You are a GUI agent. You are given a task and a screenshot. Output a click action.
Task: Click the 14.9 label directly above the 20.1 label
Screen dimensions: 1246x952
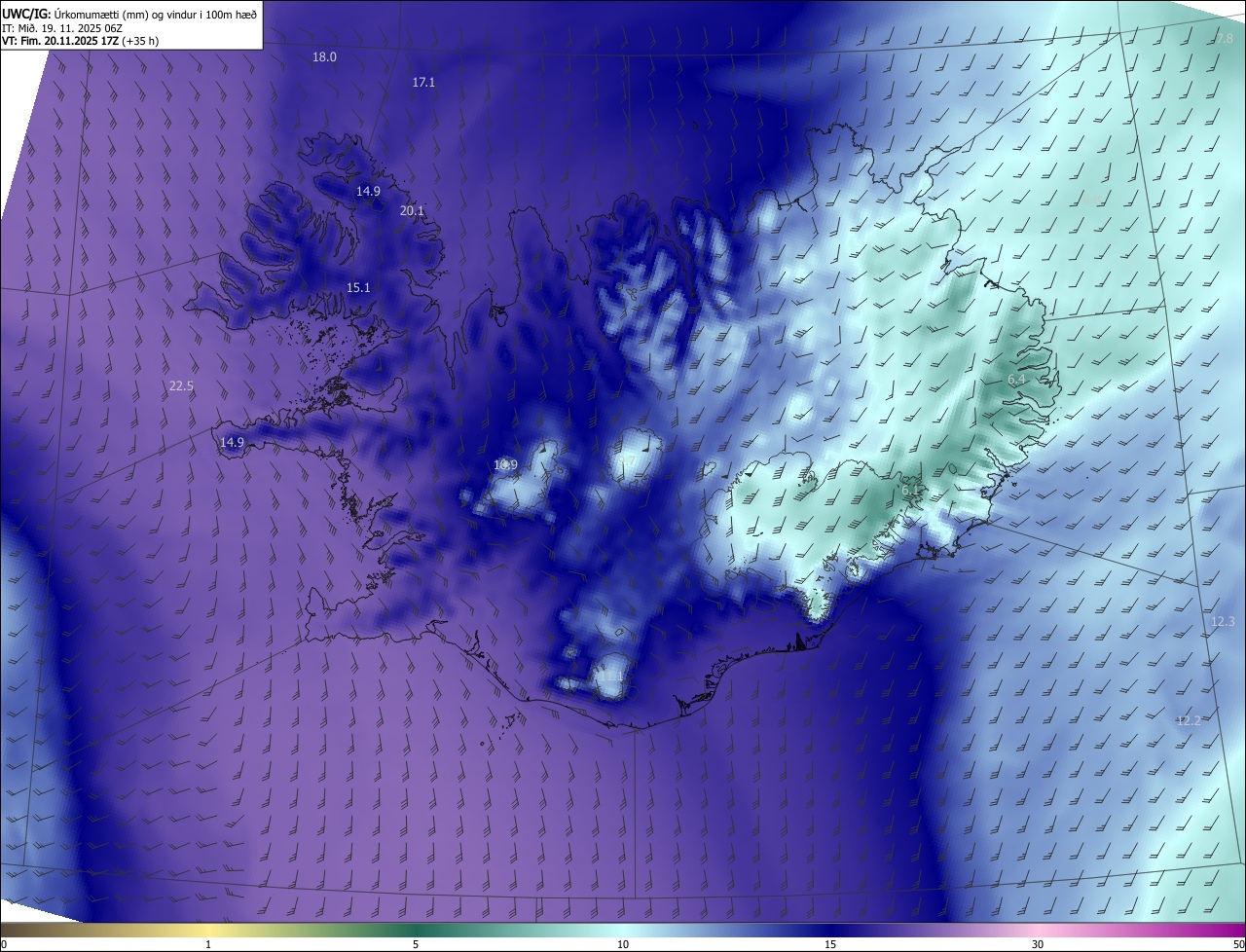[x=368, y=192]
